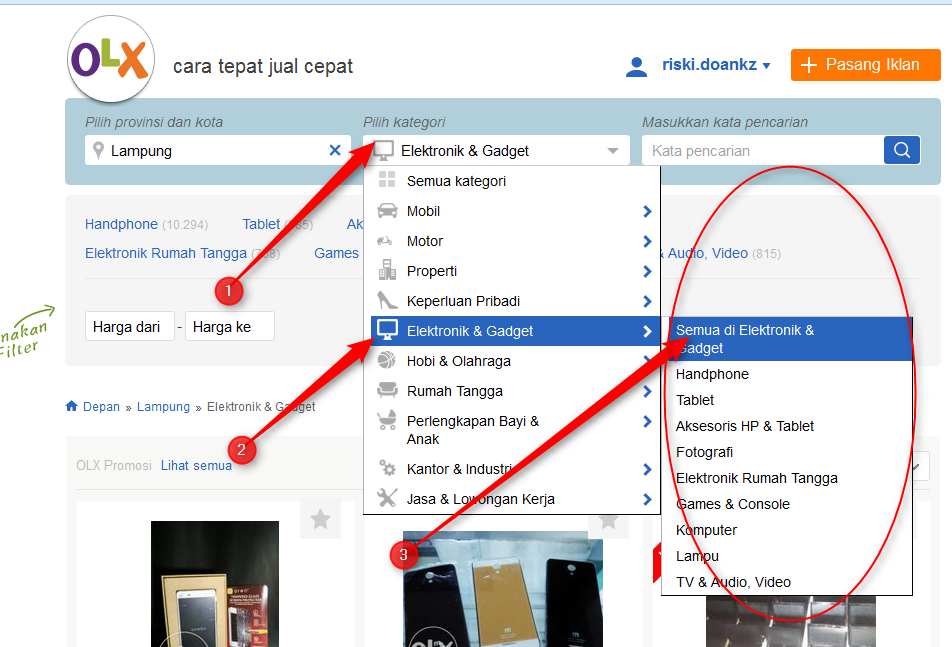
Task: Focus the Harga ke price field
Action: [x=230, y=327]
